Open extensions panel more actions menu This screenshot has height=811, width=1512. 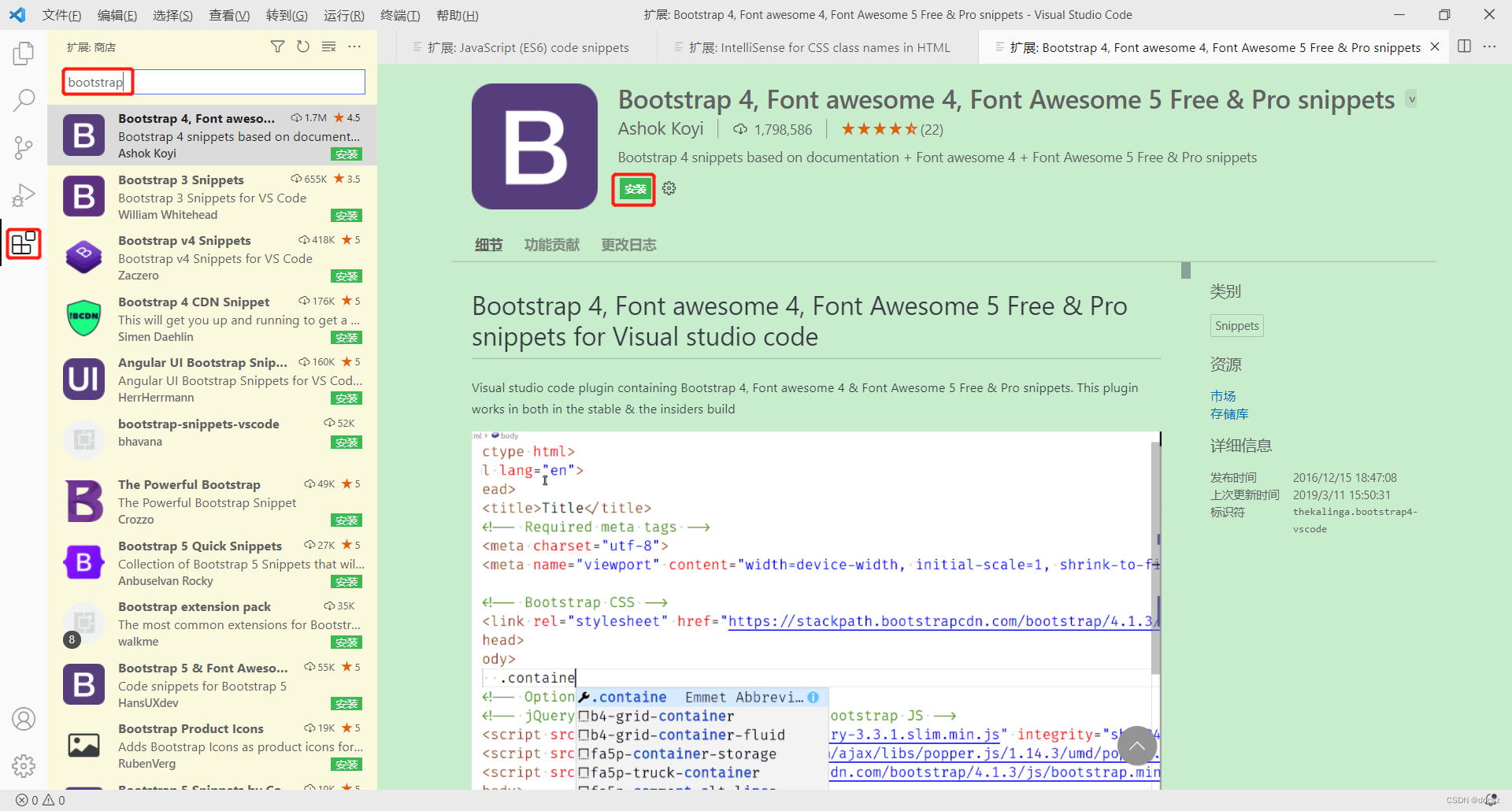pos(355,47)
